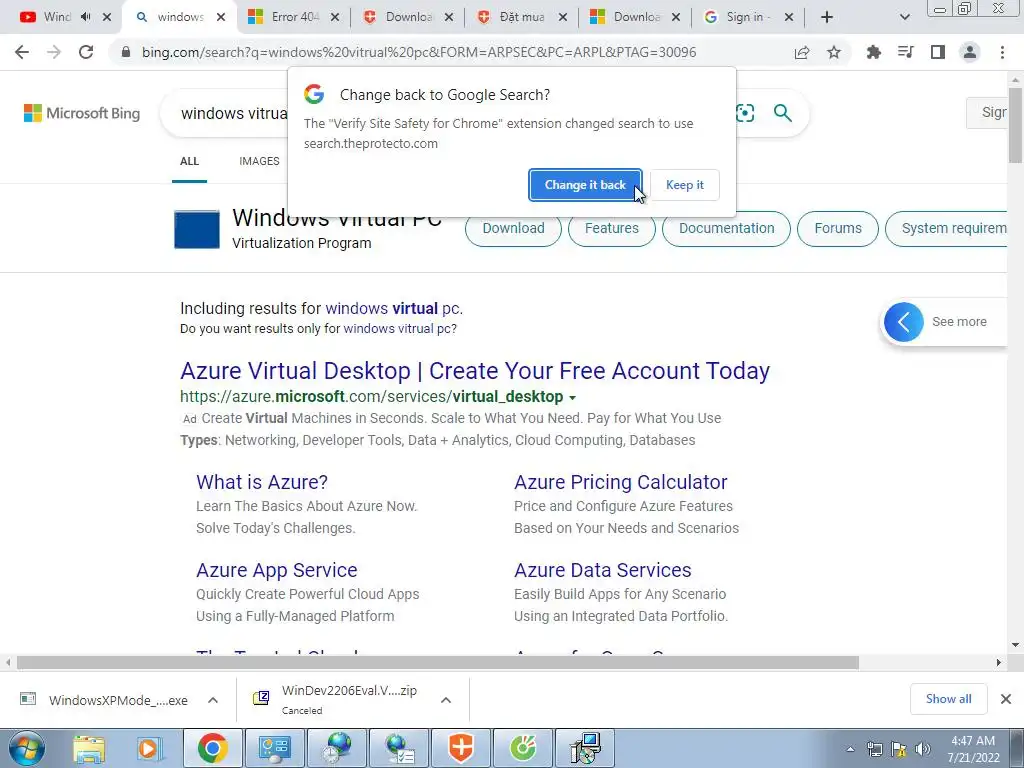1024x768 pixels.
Task: Expand options for WinDev2206Eval zip download
Action: [446, 700]
